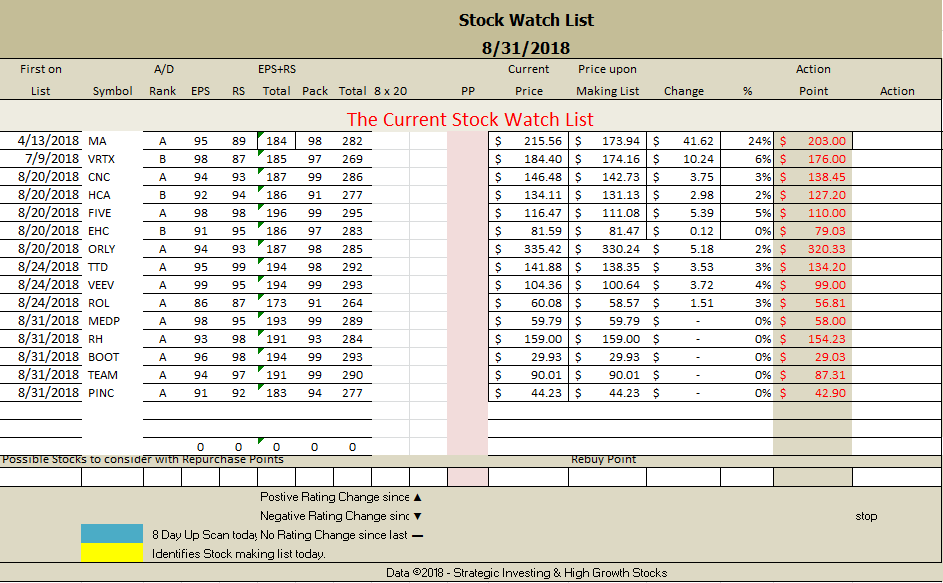Select the 'PP' column header
Screen dimensions: 943x583
(467, 91)
